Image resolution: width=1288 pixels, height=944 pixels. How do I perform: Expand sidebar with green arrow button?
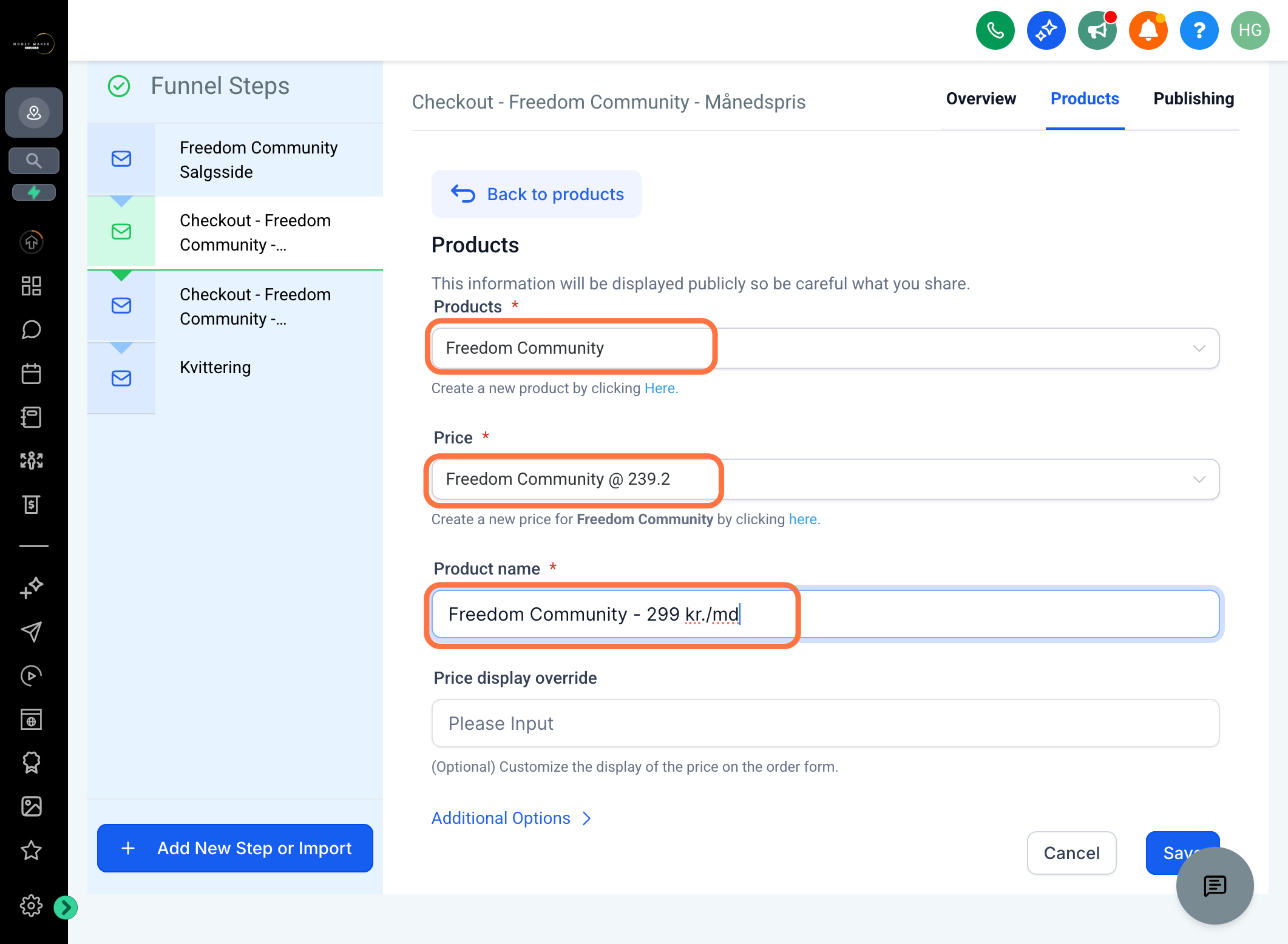pyautogui.click(x=66, y=908)
